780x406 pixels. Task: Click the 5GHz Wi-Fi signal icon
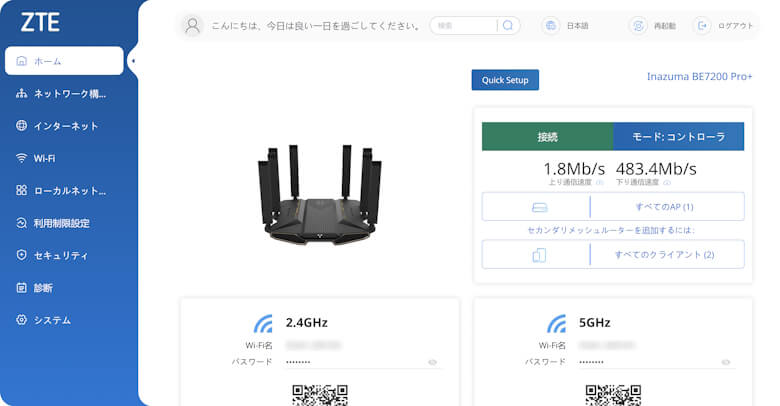coord(556,323)
